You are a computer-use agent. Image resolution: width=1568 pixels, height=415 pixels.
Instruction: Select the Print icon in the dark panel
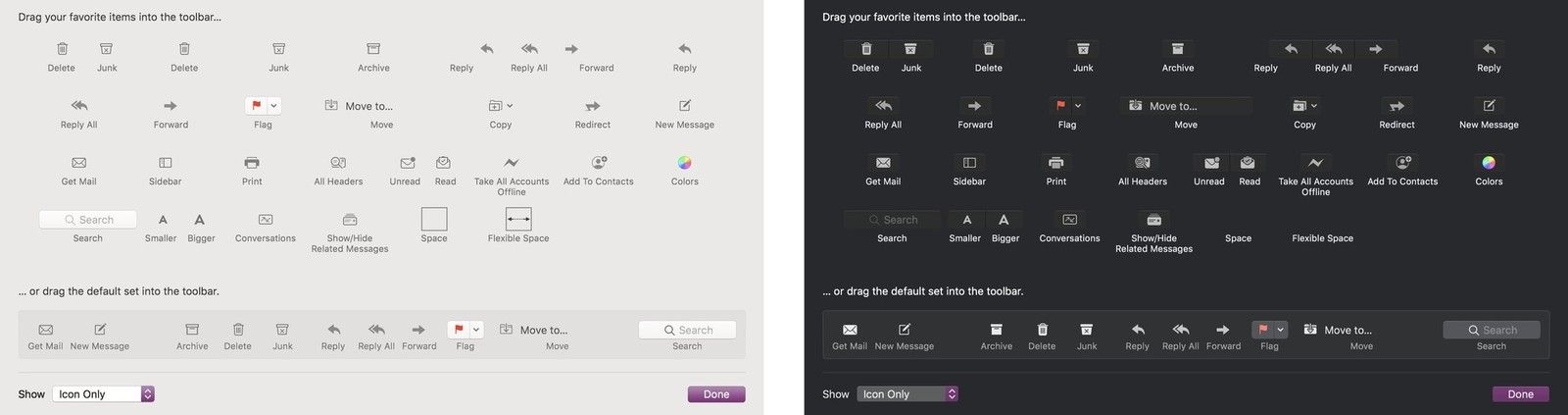click(1055, 163)
